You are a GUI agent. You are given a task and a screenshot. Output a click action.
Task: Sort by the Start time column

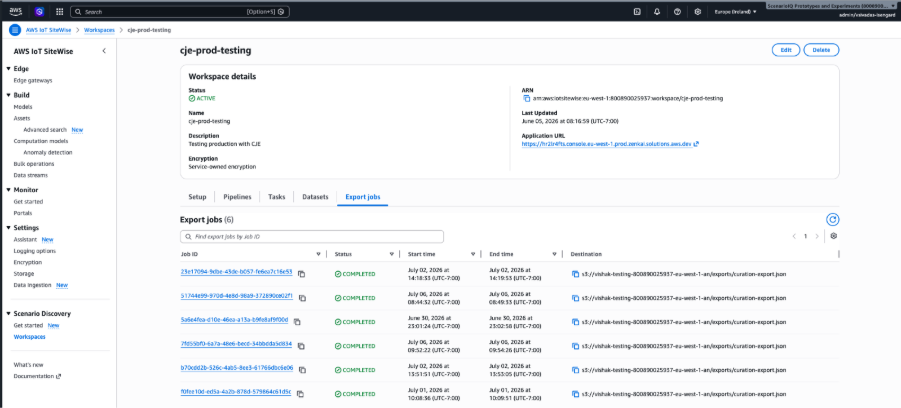coord(473,254)
